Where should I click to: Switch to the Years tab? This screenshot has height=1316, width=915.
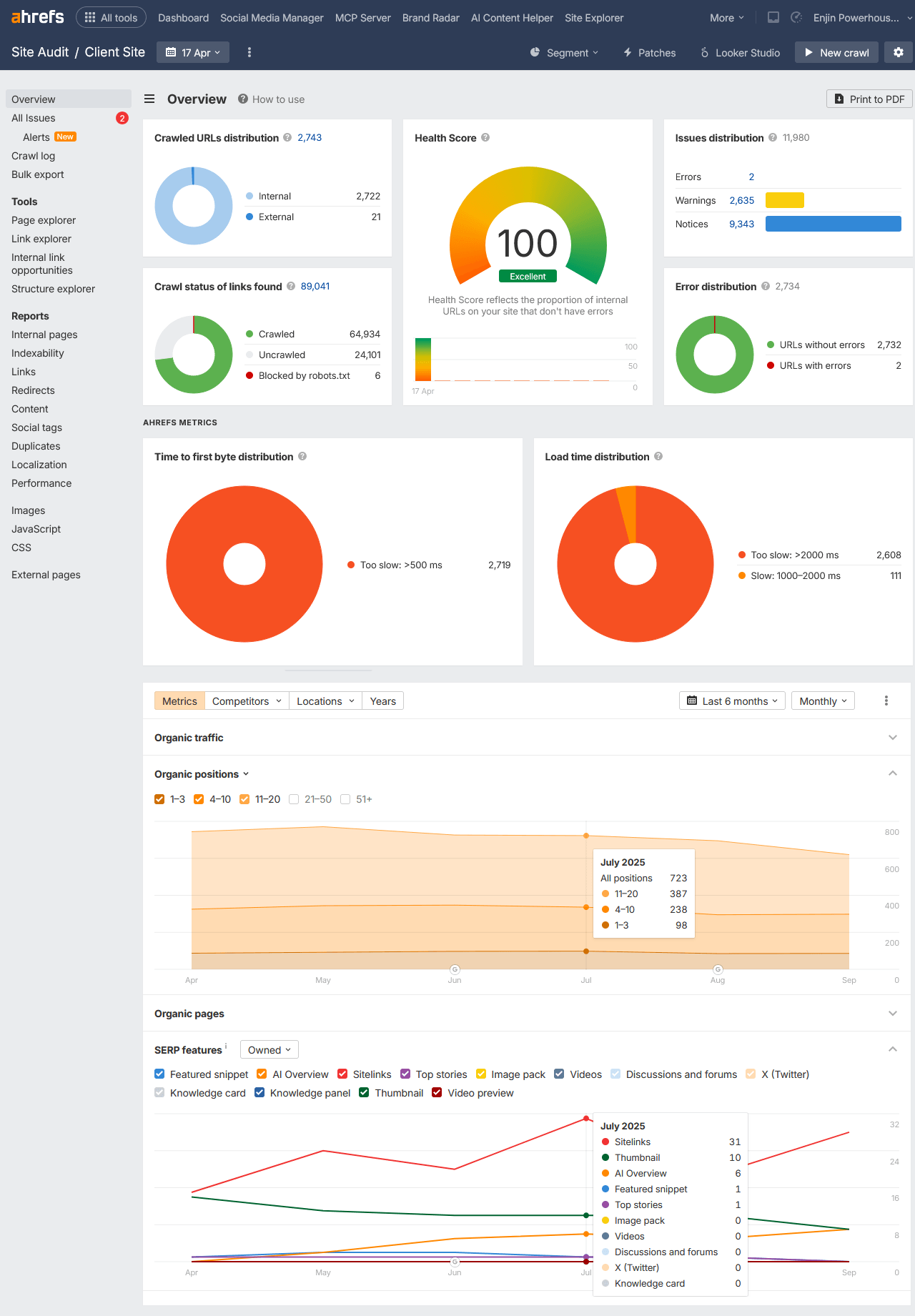(382, 701)
